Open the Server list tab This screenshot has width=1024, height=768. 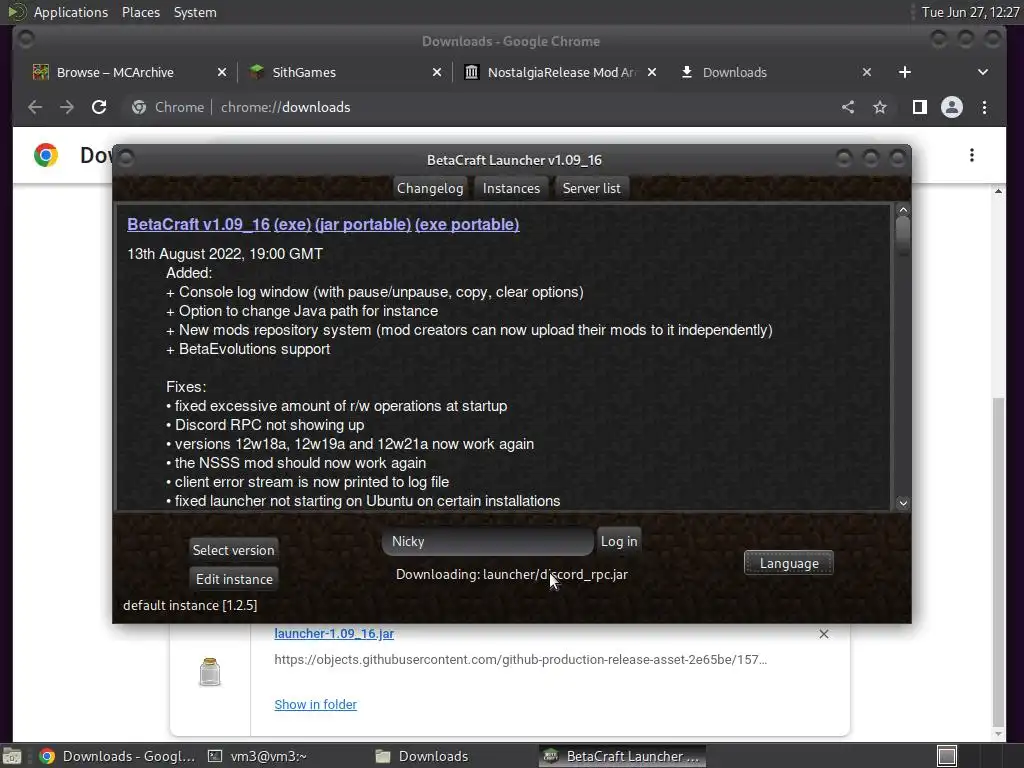[x=591, y=188]
